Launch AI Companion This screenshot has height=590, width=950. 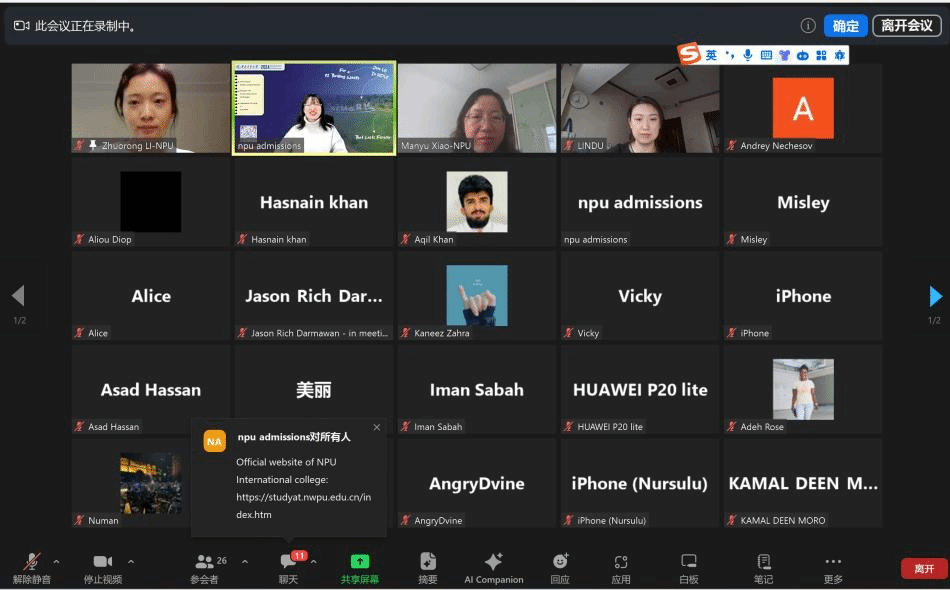pos(493,565)
